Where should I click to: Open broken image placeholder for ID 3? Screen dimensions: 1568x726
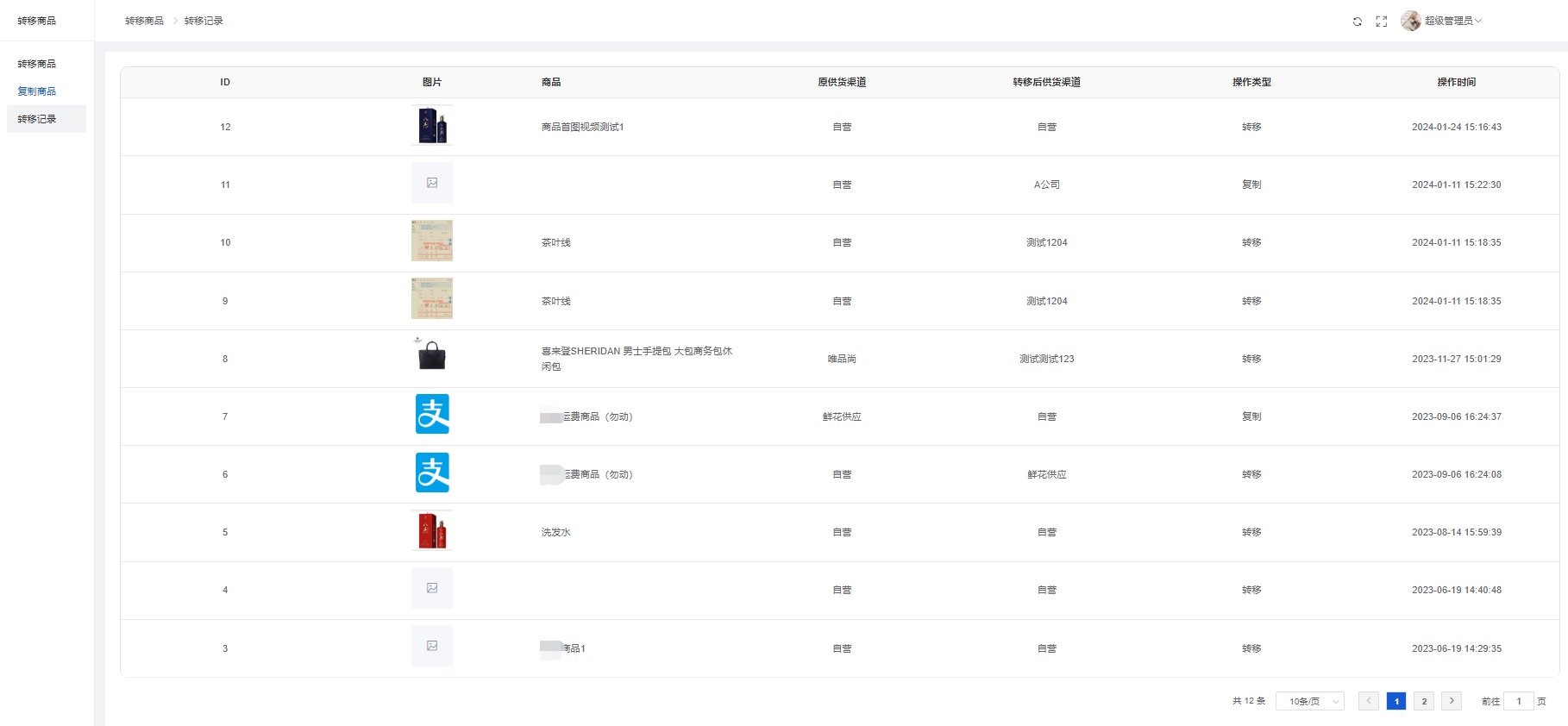[432, 647]
